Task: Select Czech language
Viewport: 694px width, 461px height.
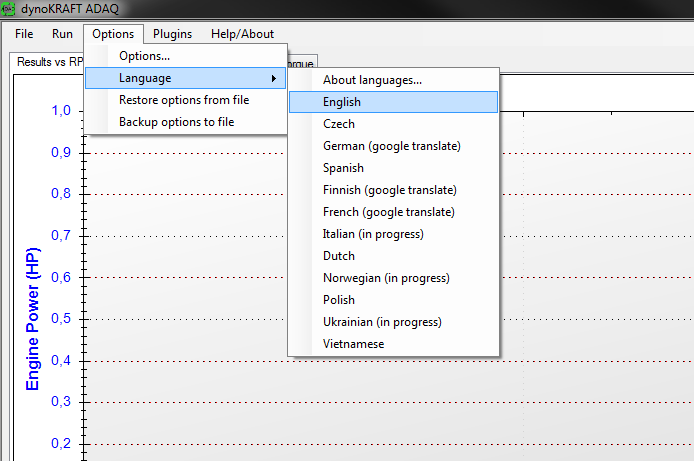Action: click(x=393, y=124)
